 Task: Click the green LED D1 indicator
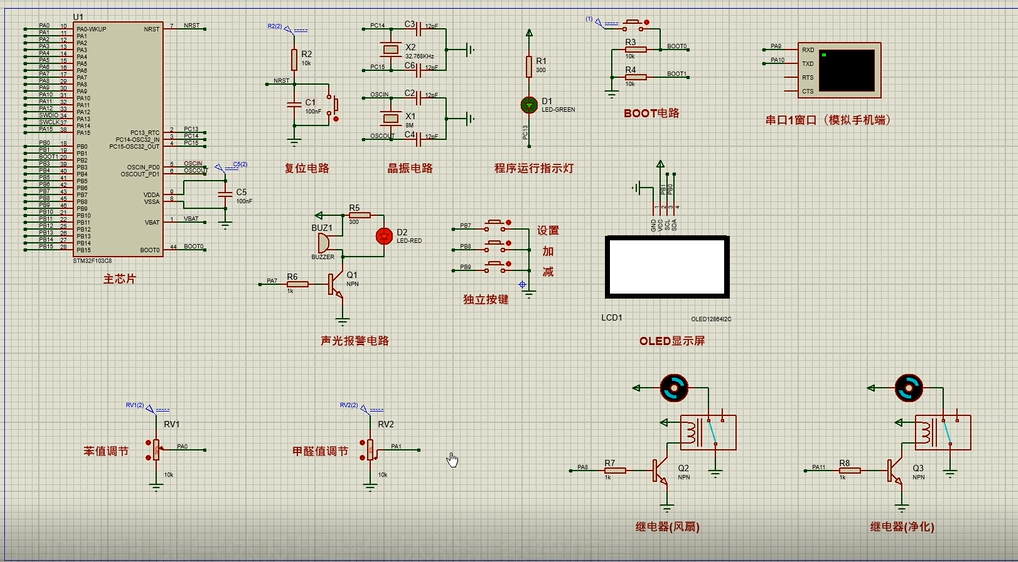click(x=529, y=104)
